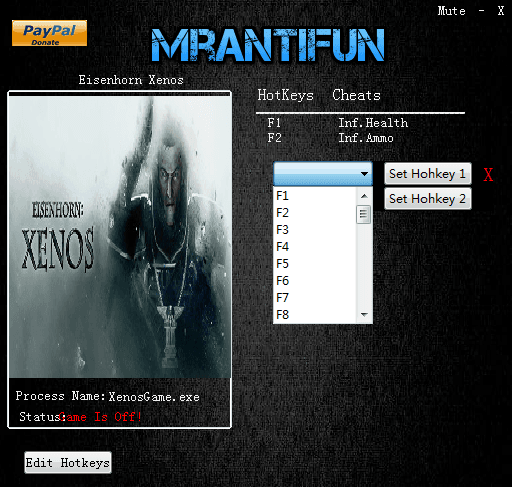This screenshot has width=512, height=487.
Task: Close the trainer with the top X
Action: coord(501,11)
